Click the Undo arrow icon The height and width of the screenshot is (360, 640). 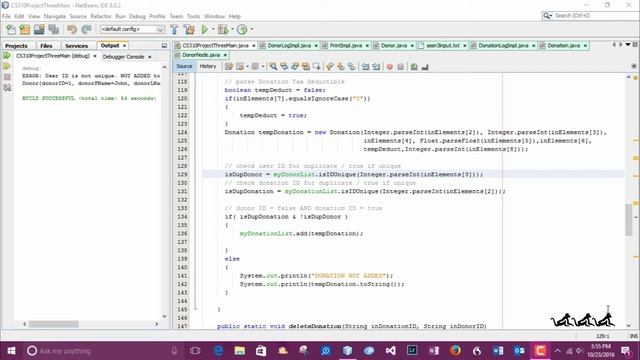(x=72, y=29)
